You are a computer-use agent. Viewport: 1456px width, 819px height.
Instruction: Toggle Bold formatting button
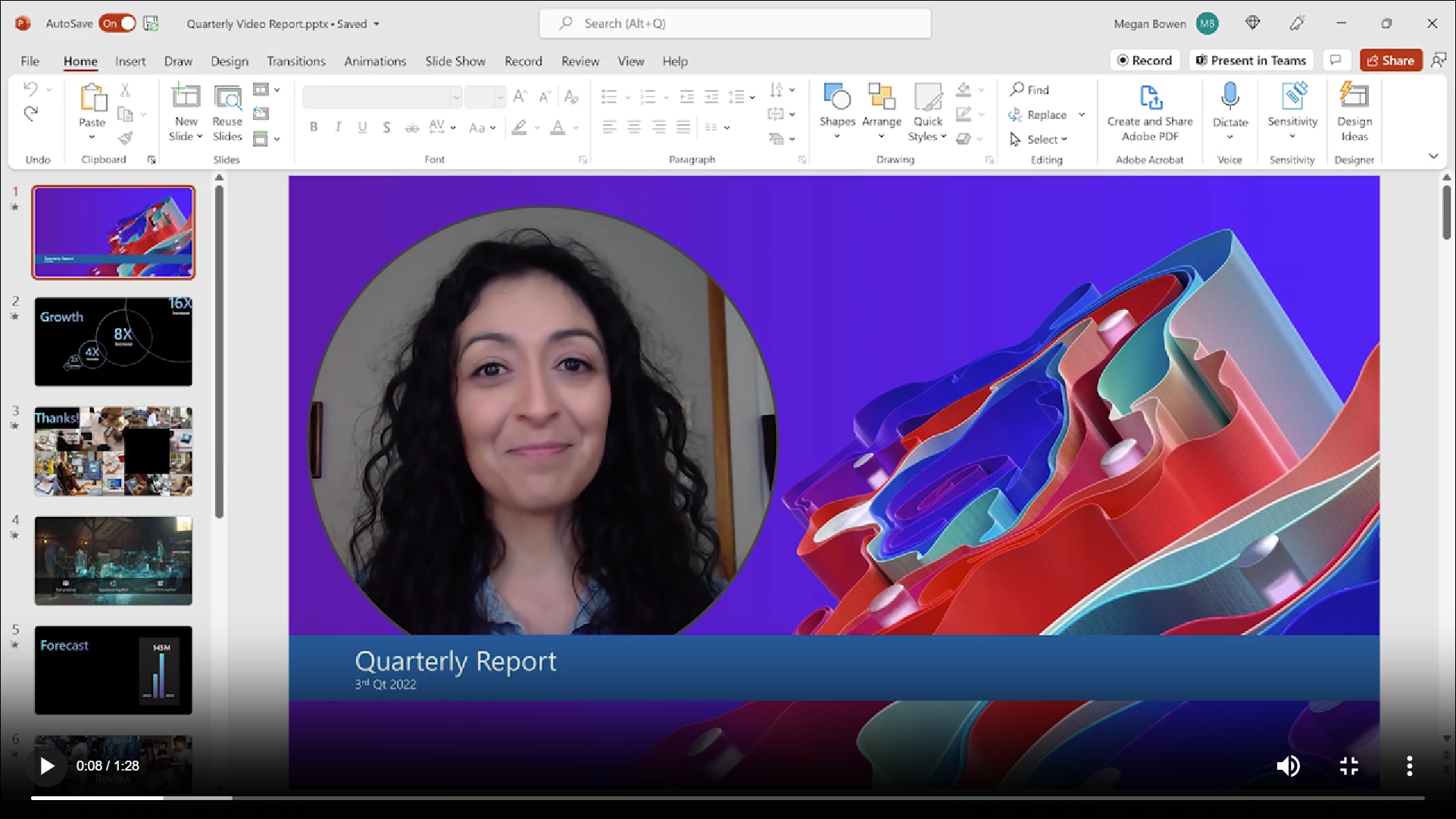(x=313, y=127)
